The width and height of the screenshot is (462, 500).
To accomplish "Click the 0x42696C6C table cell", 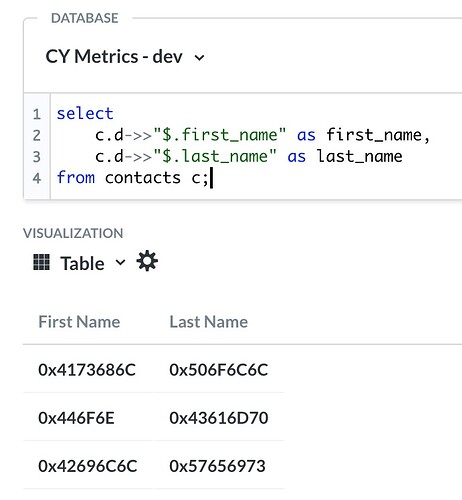I will click(x=87, y=466).
